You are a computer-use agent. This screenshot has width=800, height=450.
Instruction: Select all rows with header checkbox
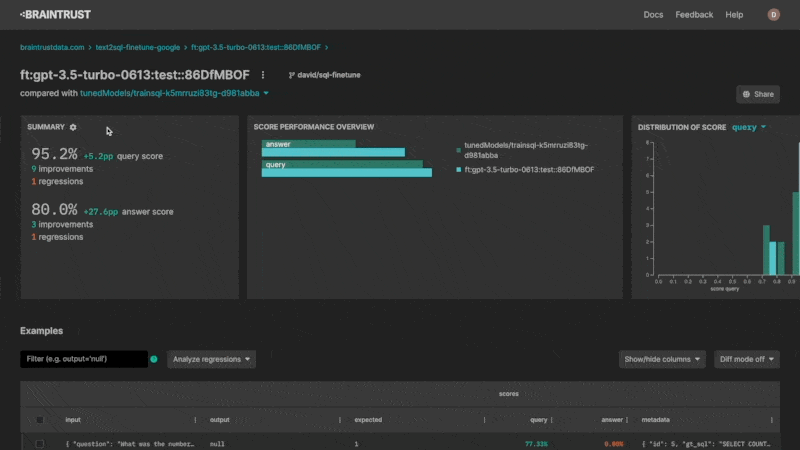(40, 420)
